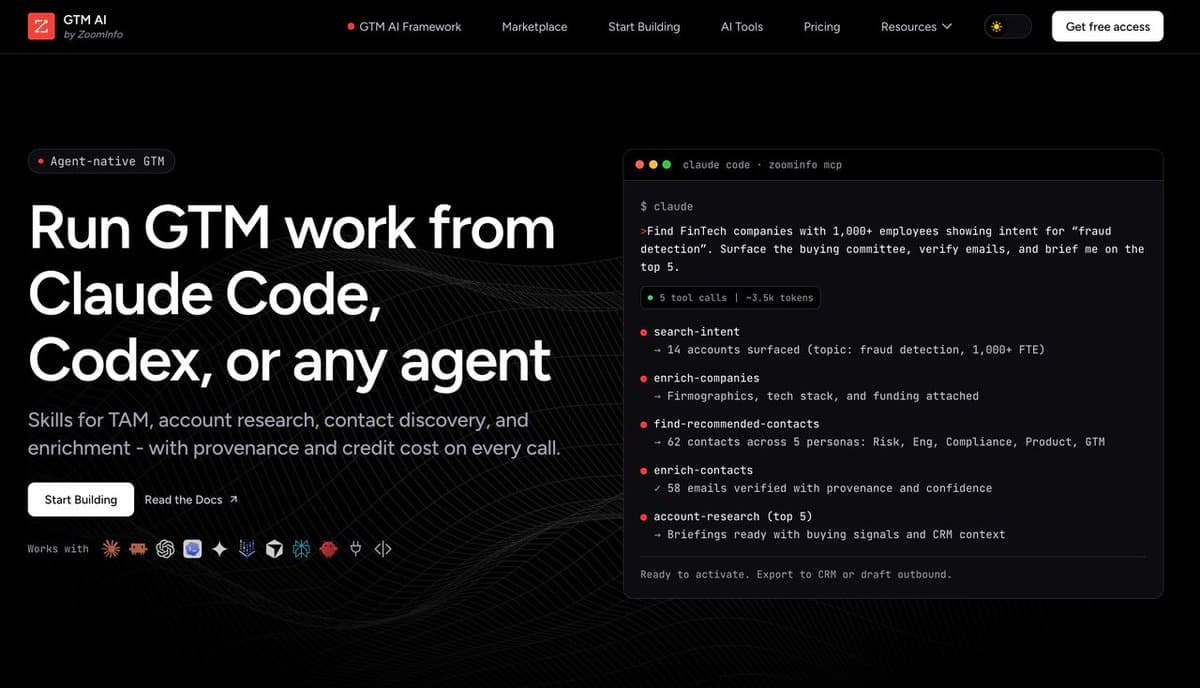Click the 'enrich-contacts' step label
The width and height of the screenshot is (1200, 688).
tap(703, 470)
